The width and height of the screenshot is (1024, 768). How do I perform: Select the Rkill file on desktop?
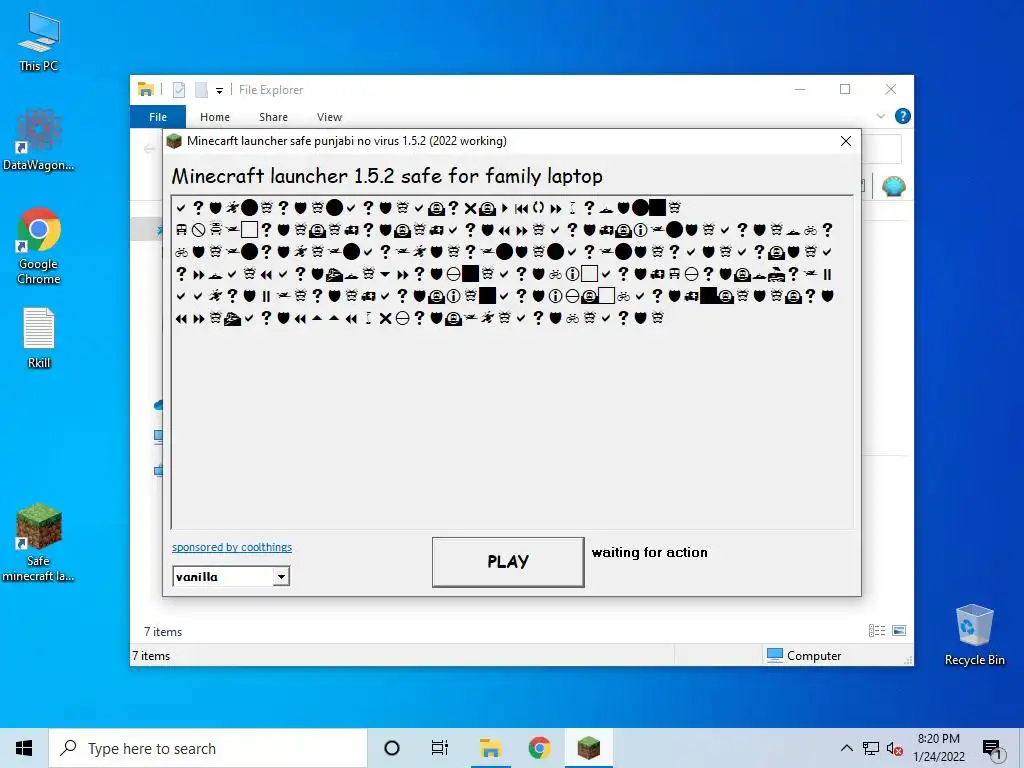(x=39, y=338)
